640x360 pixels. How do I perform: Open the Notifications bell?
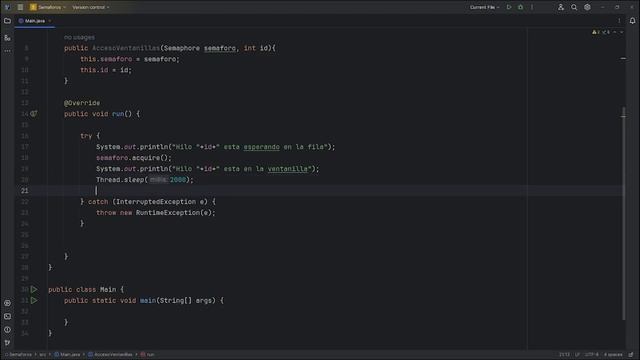pyautogui.click(x=632, y=20)
